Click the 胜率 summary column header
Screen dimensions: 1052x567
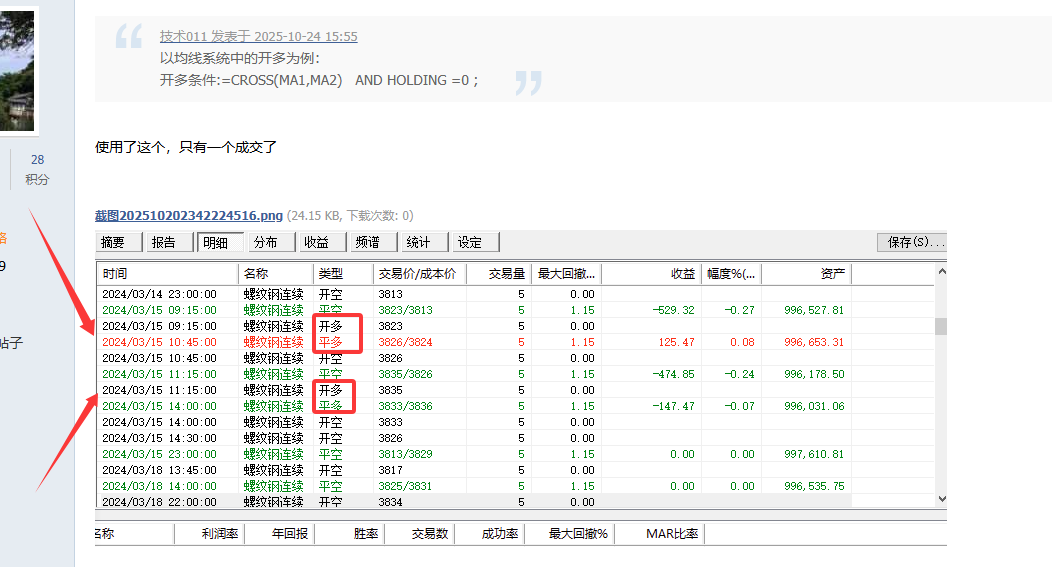[350, 534]
